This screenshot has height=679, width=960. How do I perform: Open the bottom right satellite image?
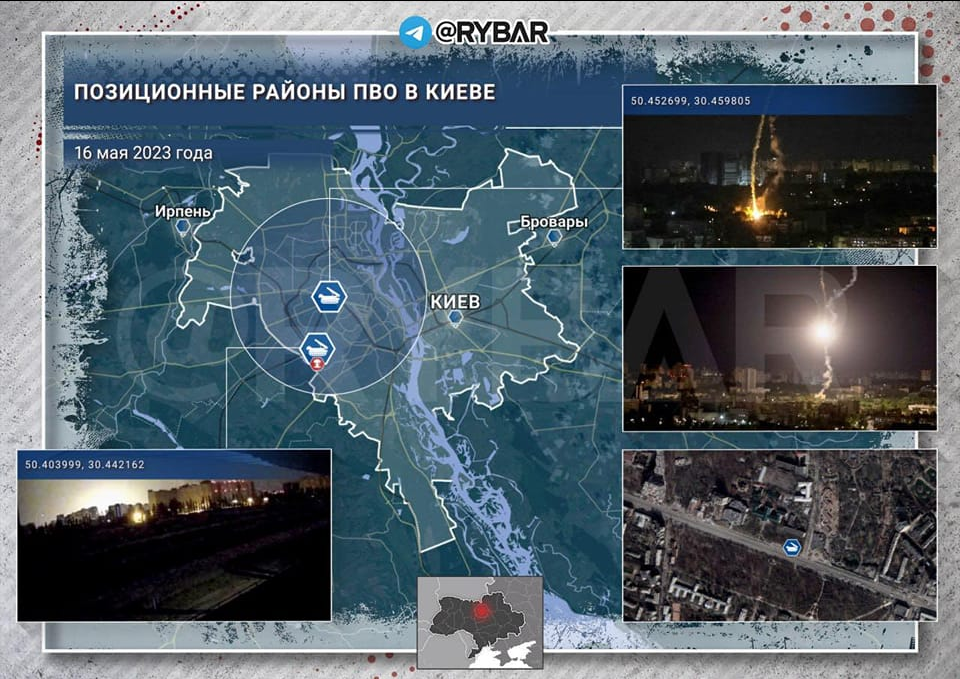click(779, 535)
